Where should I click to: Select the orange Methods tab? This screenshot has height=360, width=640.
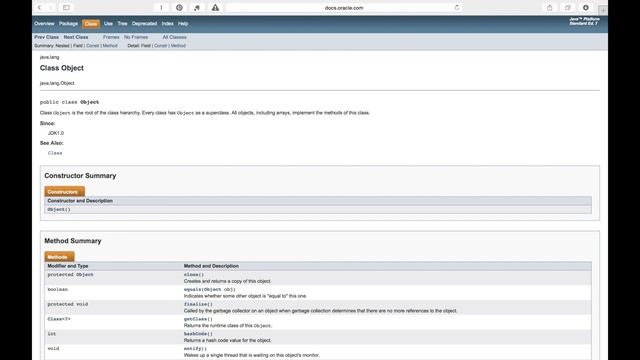click(59, 257)
